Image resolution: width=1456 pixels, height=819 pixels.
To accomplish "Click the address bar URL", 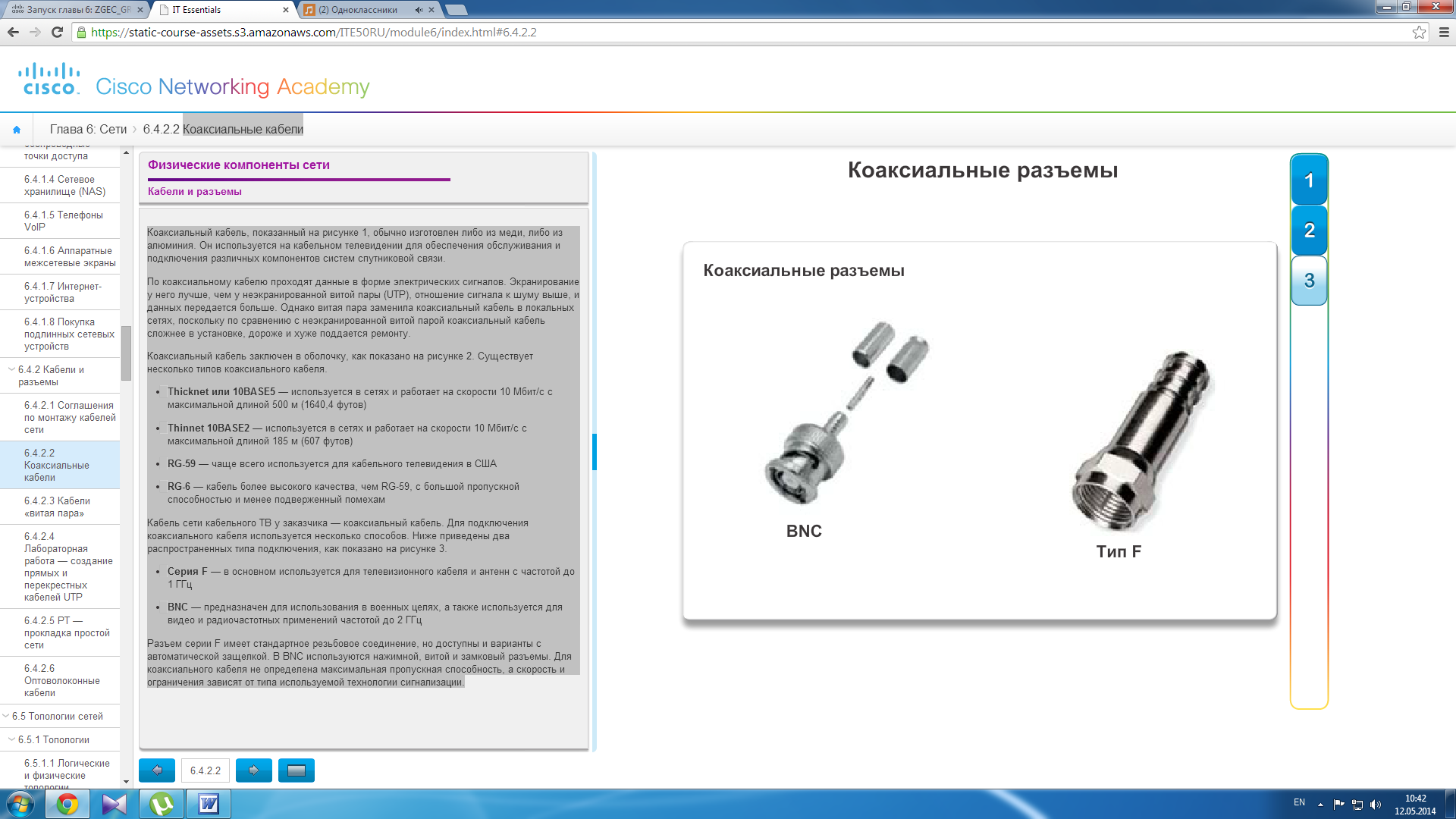I will [314, 32].
